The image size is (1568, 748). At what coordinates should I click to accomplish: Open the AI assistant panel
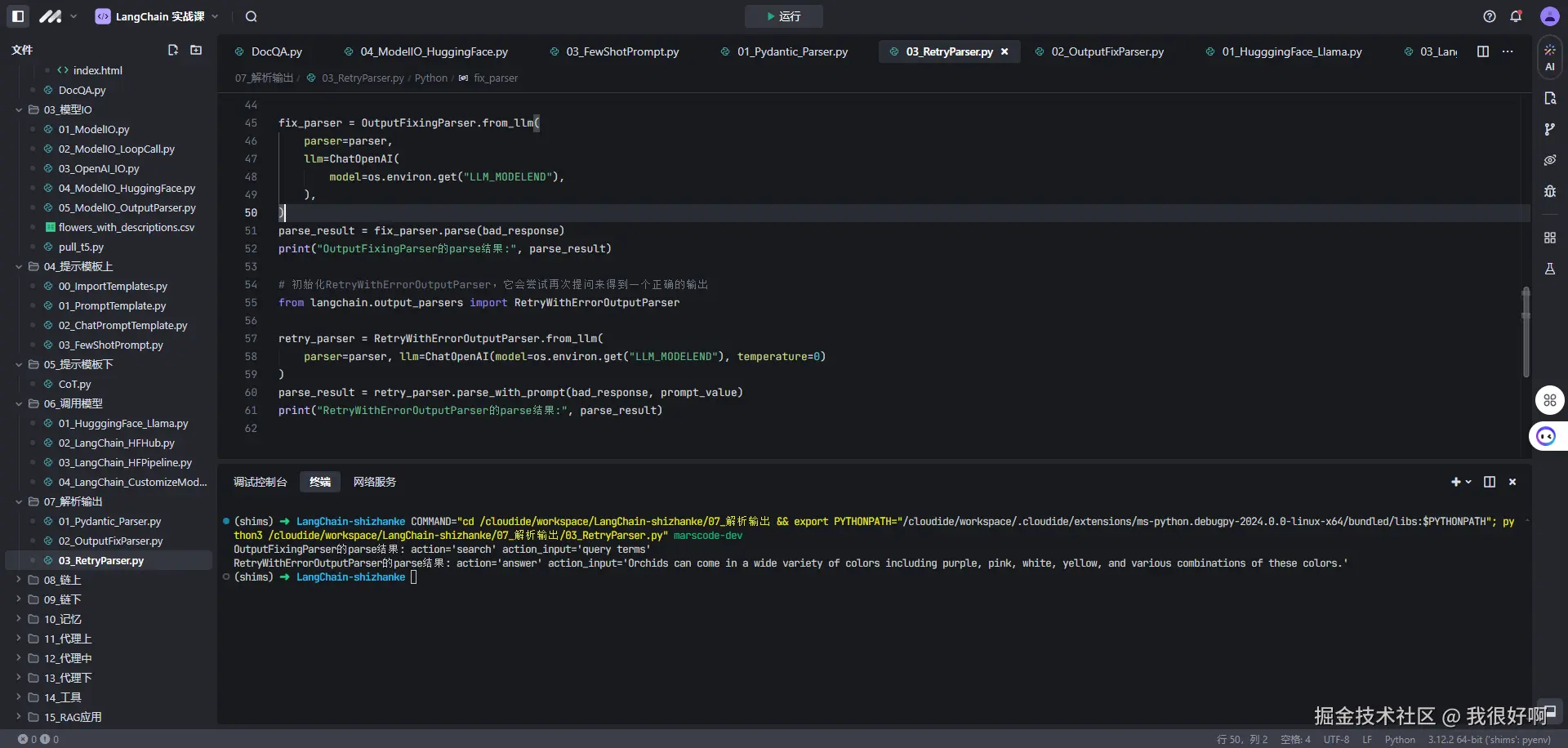tap(1549, 57)
